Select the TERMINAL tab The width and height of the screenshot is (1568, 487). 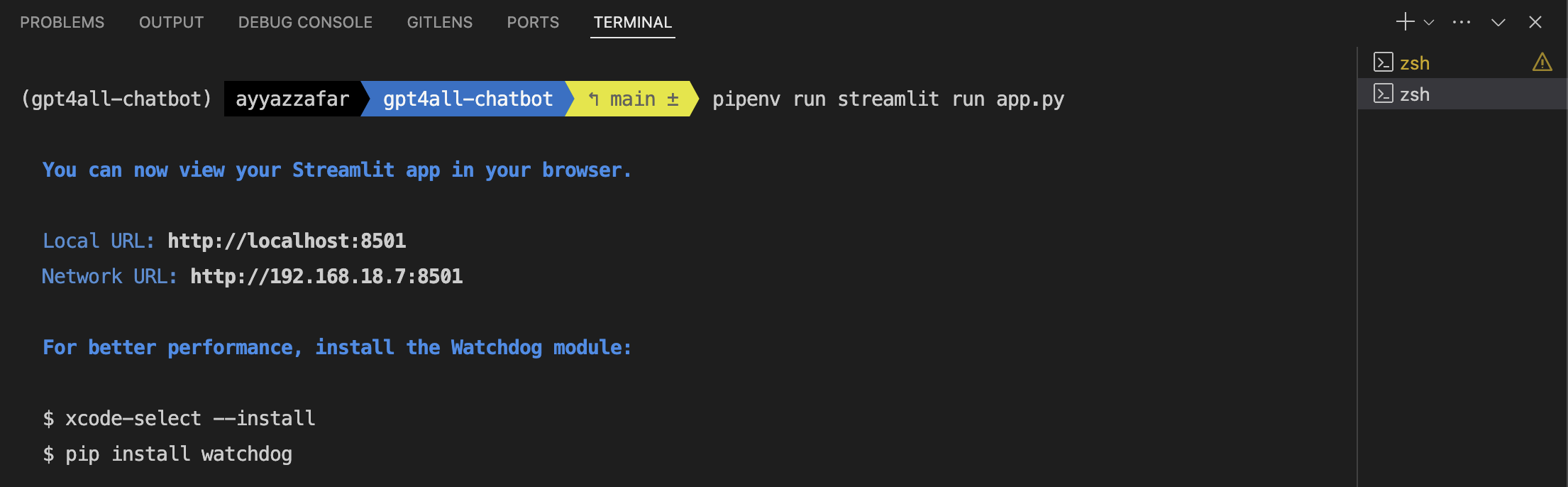click(632, 23)
